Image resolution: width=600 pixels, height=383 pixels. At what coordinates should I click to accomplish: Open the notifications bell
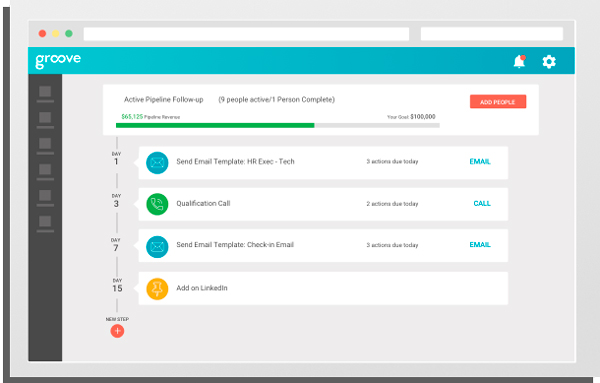click(x=519, y=61)
